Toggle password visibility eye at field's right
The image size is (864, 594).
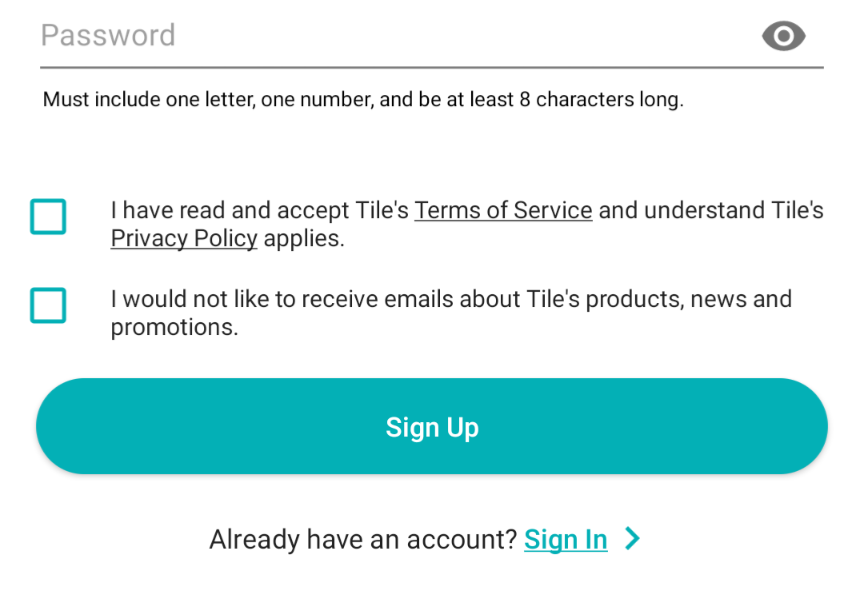tap(784, 36)
